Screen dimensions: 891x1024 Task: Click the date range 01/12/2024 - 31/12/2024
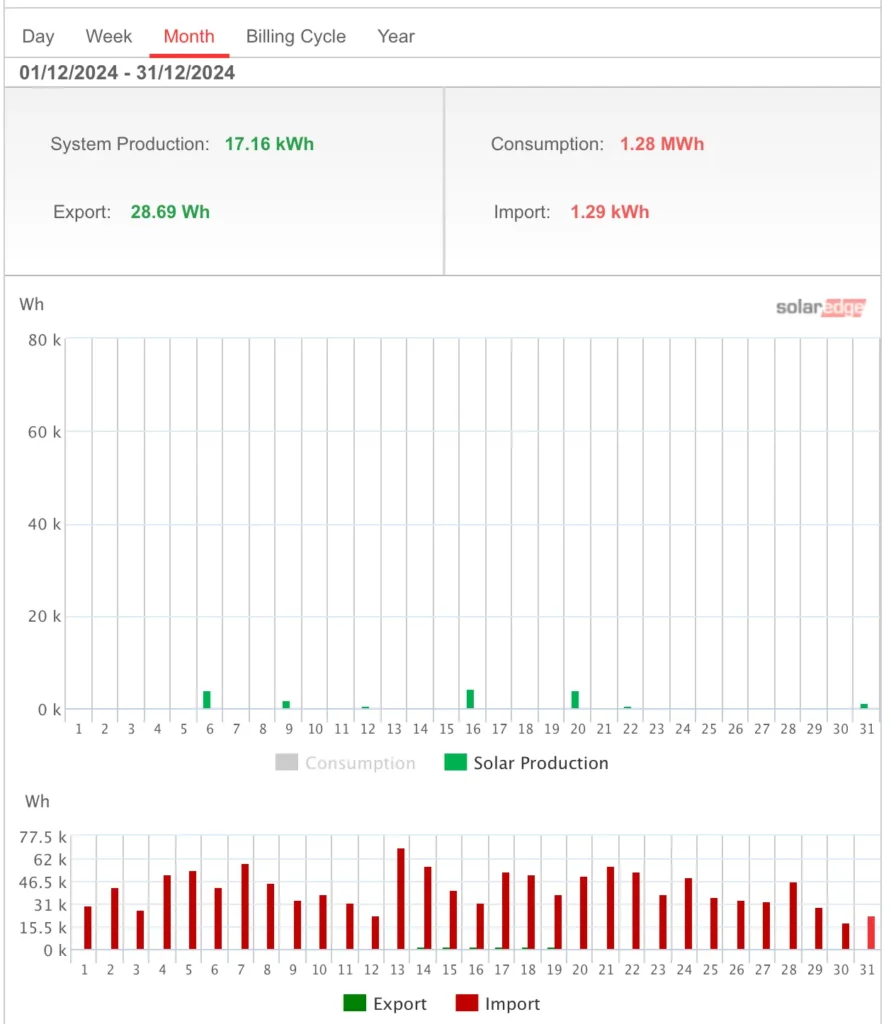[x=127, y=72]
